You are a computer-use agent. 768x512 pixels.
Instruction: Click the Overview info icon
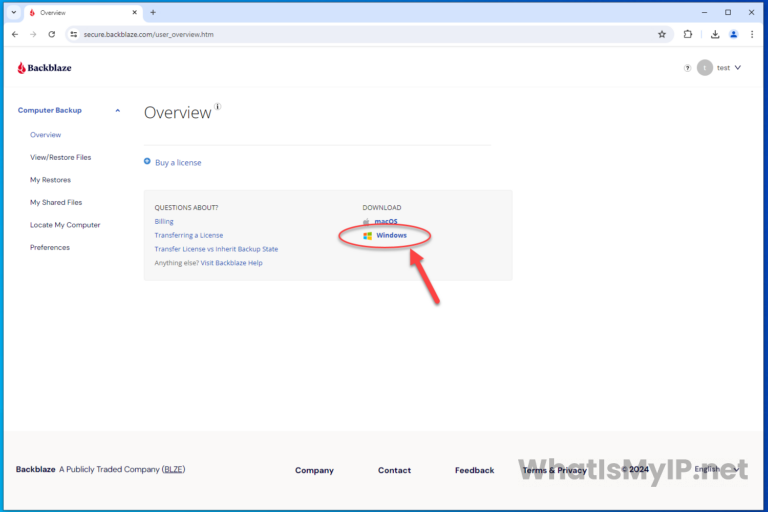(217, 106)
